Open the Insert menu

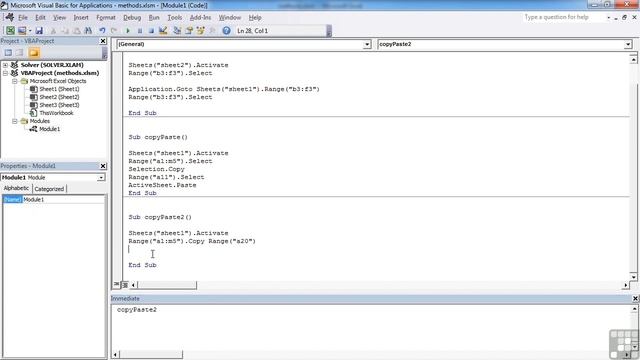pos(81,18)
